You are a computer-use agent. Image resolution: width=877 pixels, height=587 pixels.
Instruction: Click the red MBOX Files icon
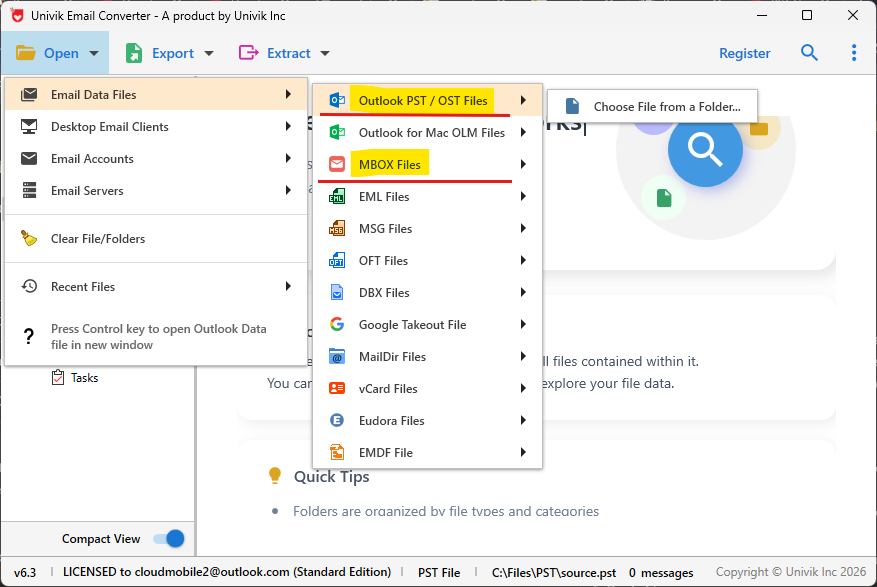[x=337, y=164]
